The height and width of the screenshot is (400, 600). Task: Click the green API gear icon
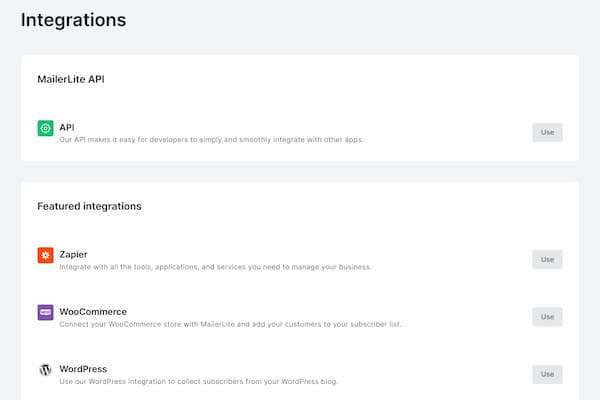point(45,128)
